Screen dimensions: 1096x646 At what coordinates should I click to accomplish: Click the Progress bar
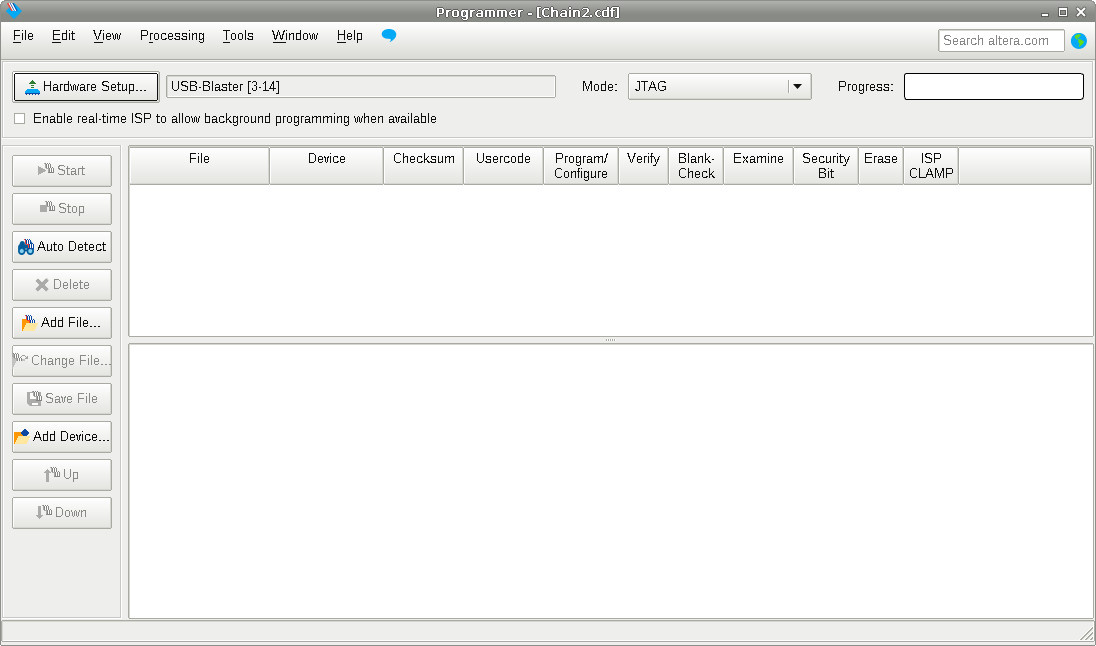[994, 87]
